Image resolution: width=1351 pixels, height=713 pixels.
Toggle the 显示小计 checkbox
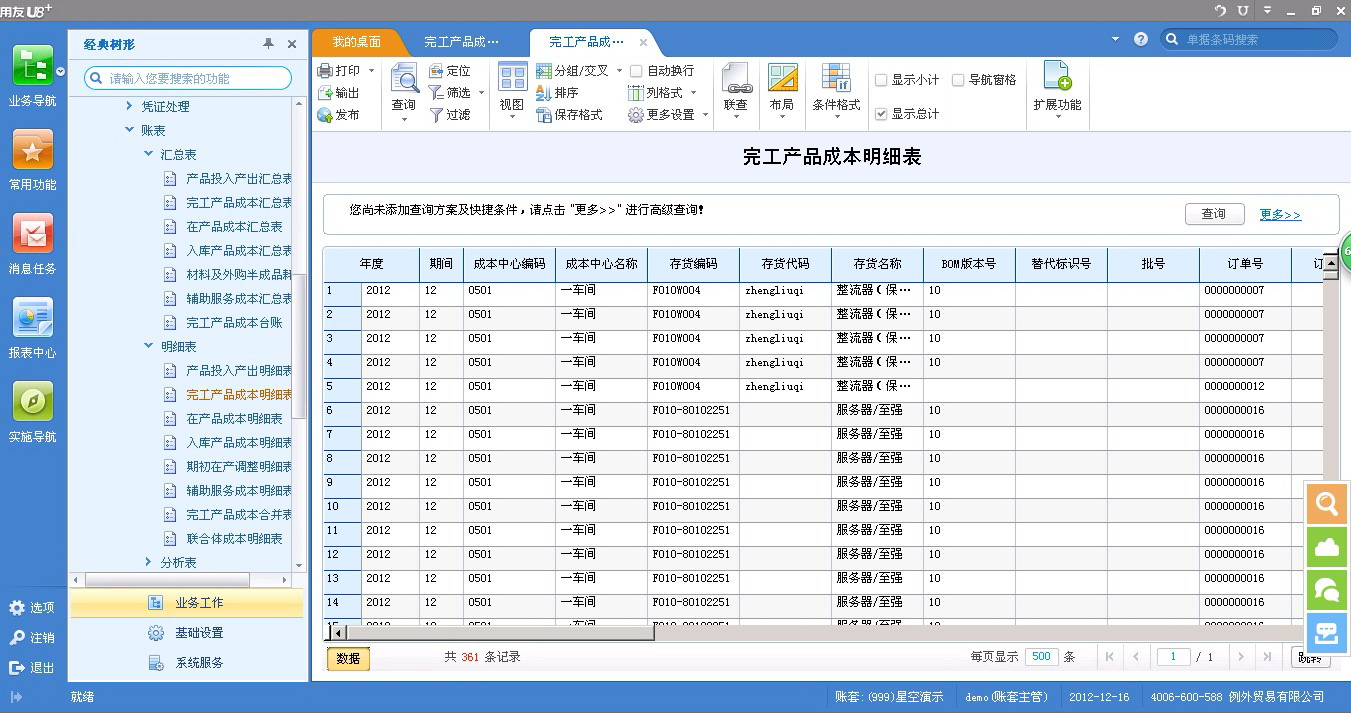pos(881,80)
